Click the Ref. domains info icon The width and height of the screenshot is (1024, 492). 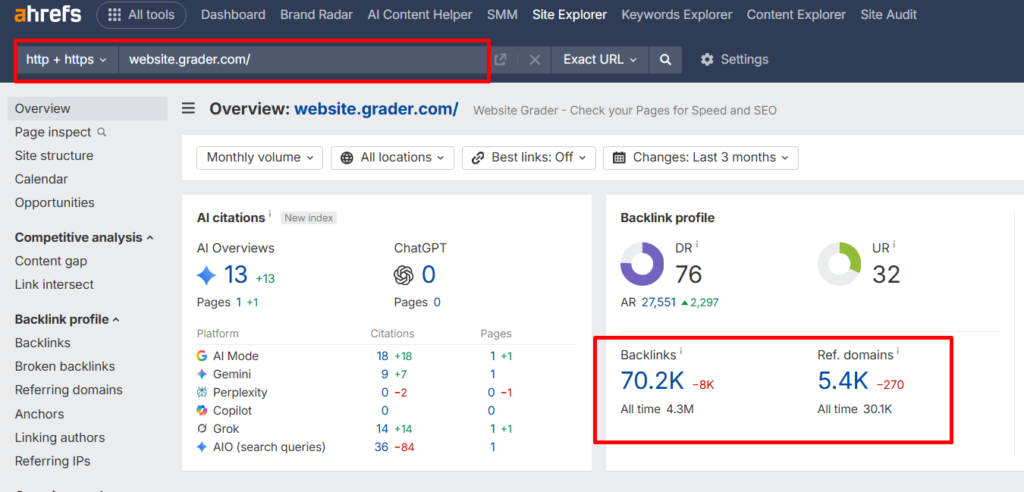[x=897, y=352]
